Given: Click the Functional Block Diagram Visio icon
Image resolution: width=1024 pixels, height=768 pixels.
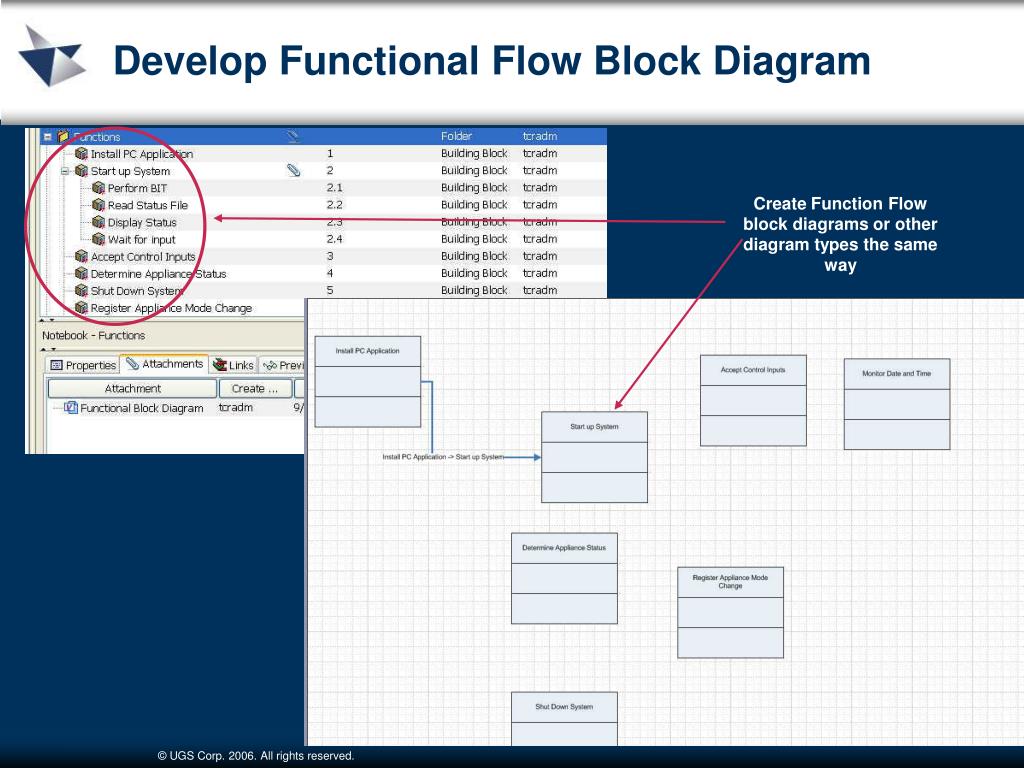Looking at the screenshot, I should (71, 408).
